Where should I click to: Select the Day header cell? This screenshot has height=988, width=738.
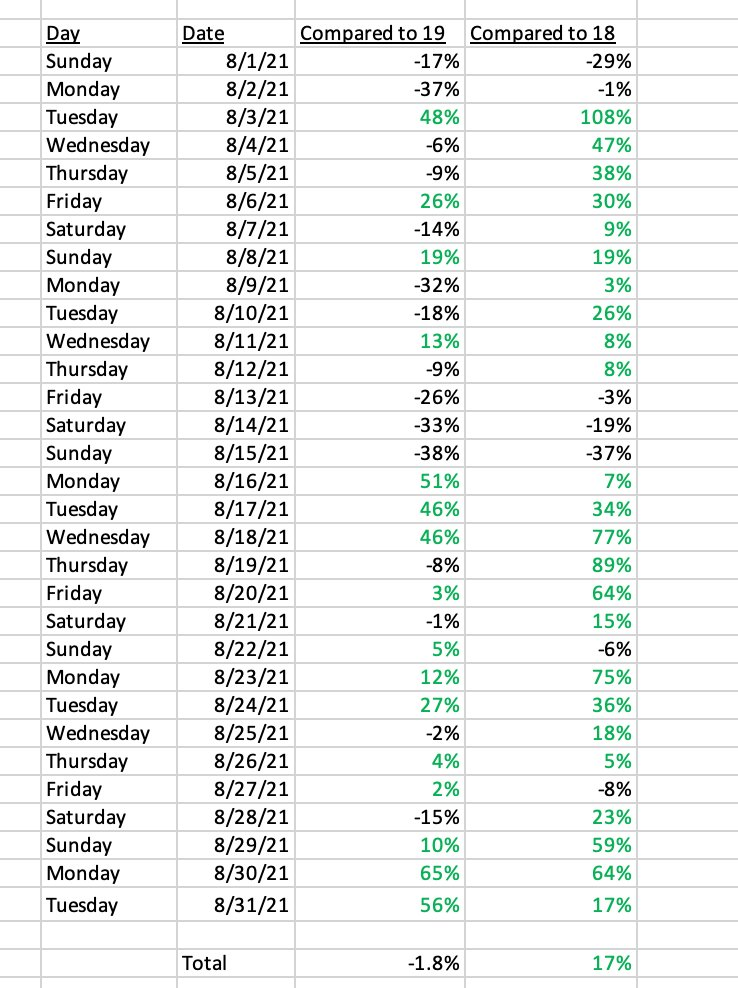[x=108, y=33]
